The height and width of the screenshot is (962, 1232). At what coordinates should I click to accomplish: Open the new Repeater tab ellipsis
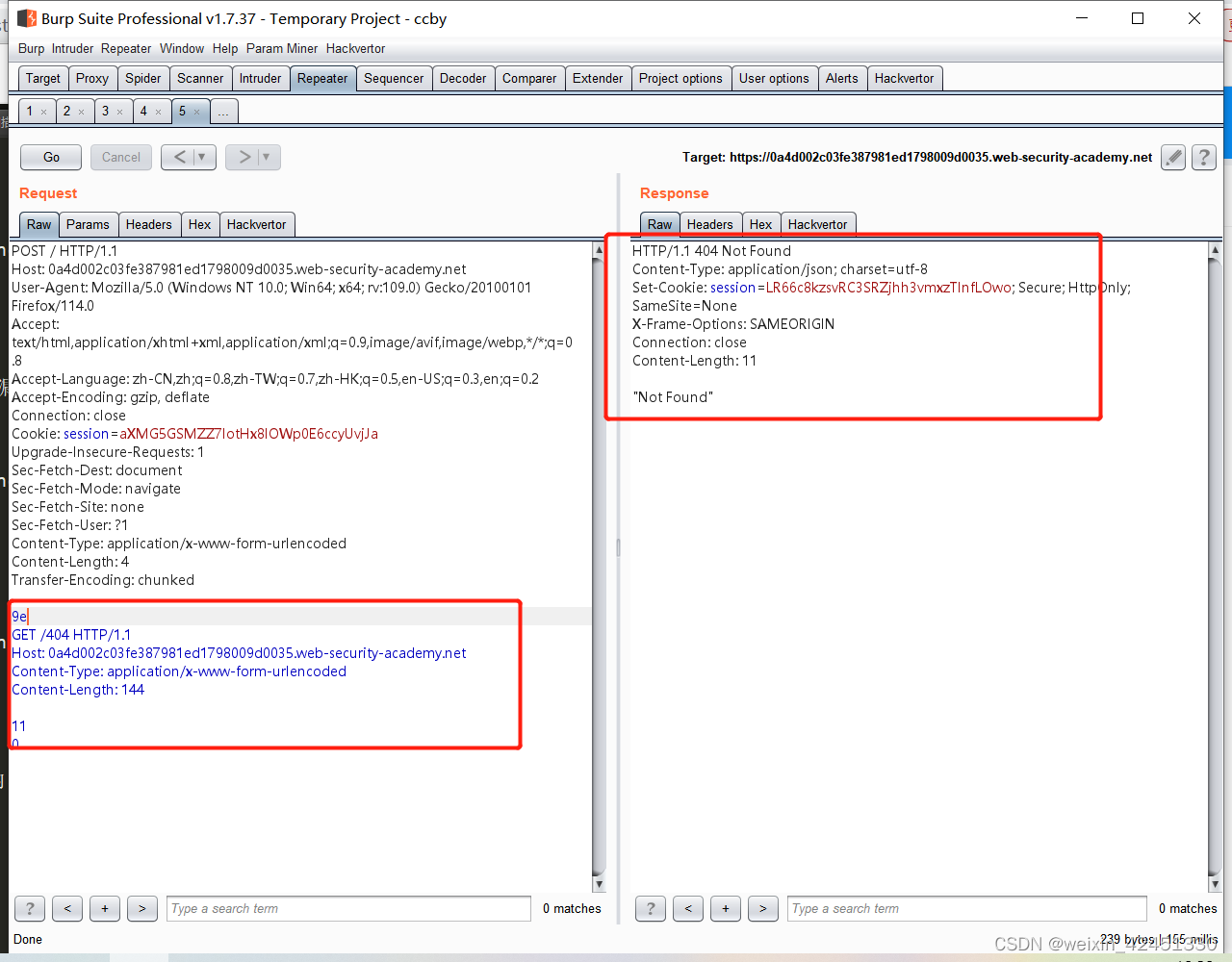(223, 112)
